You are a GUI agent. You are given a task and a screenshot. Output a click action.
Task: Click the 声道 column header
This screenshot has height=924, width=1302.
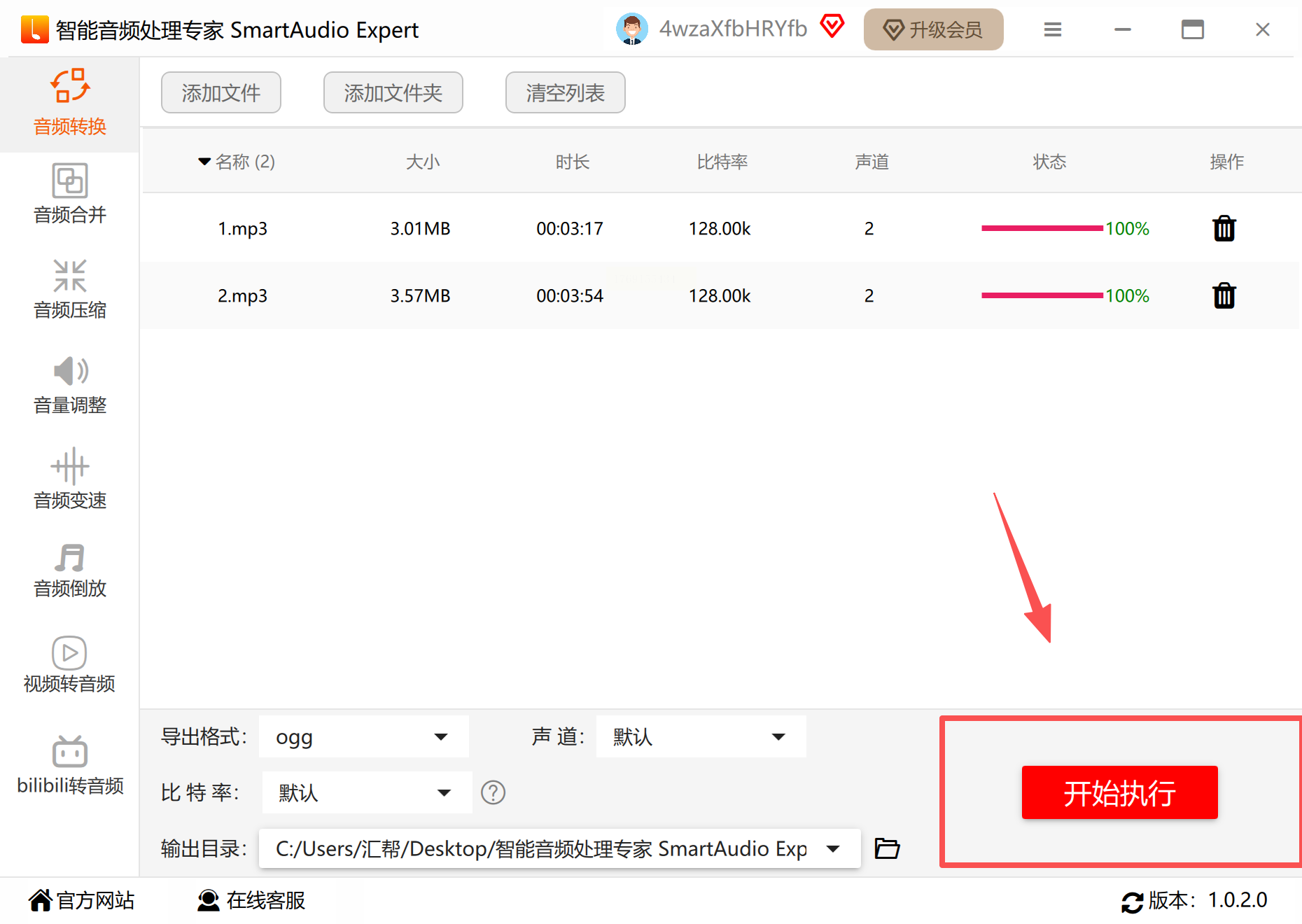pyautogui.click(x=872, y=162)
